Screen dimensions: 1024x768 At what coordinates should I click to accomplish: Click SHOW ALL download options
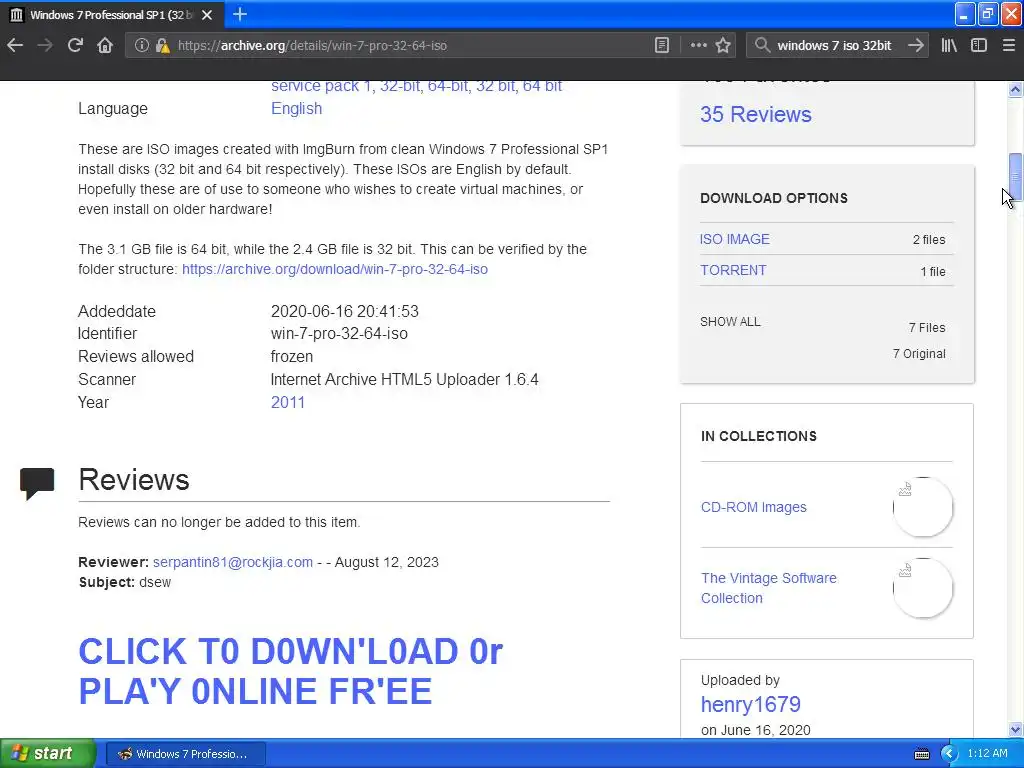coord(730,321)
